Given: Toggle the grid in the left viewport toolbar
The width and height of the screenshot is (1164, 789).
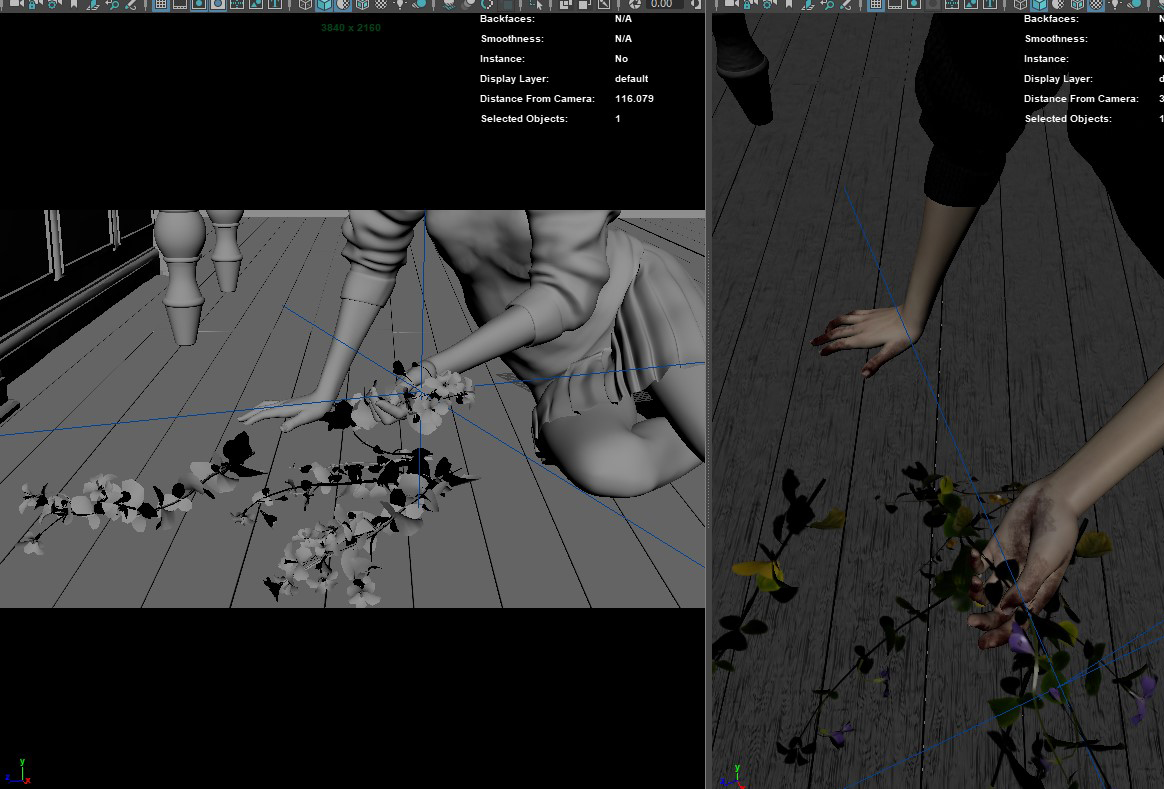Looking at the screenshot, I should 160,5.
